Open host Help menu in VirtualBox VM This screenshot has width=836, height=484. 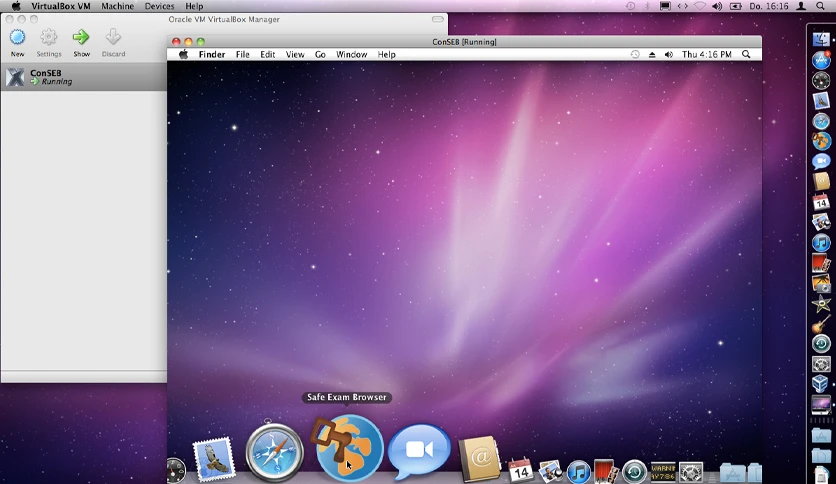194,6
